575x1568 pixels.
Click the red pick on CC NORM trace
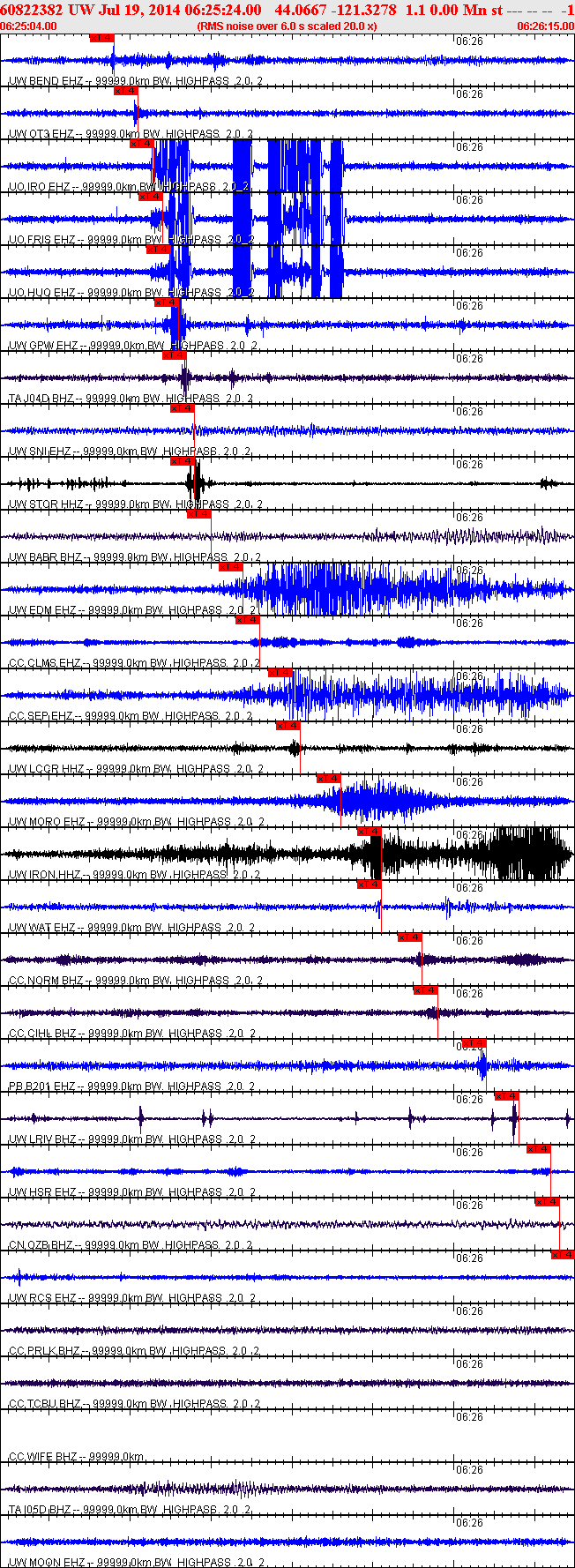coord(409,937)
